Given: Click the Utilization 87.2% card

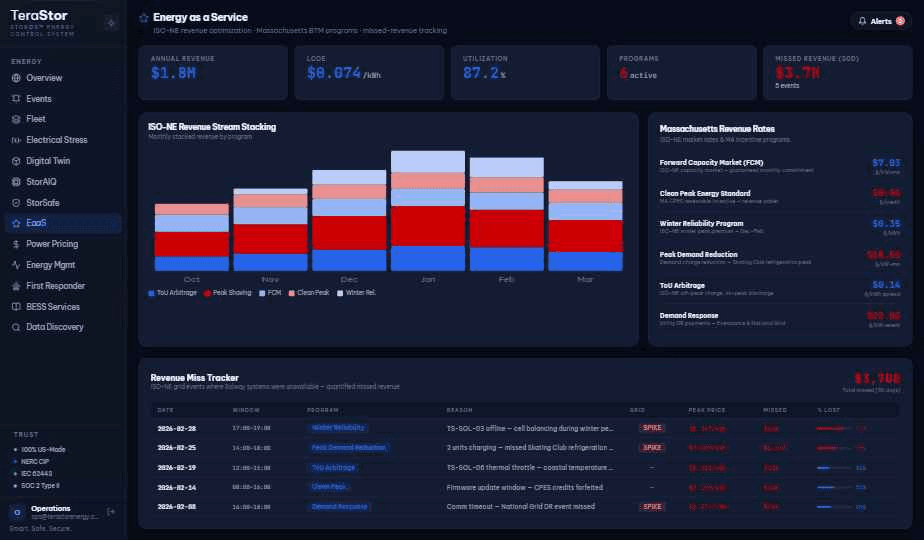Looking at the screenshot, I should [x=525, y=73].
